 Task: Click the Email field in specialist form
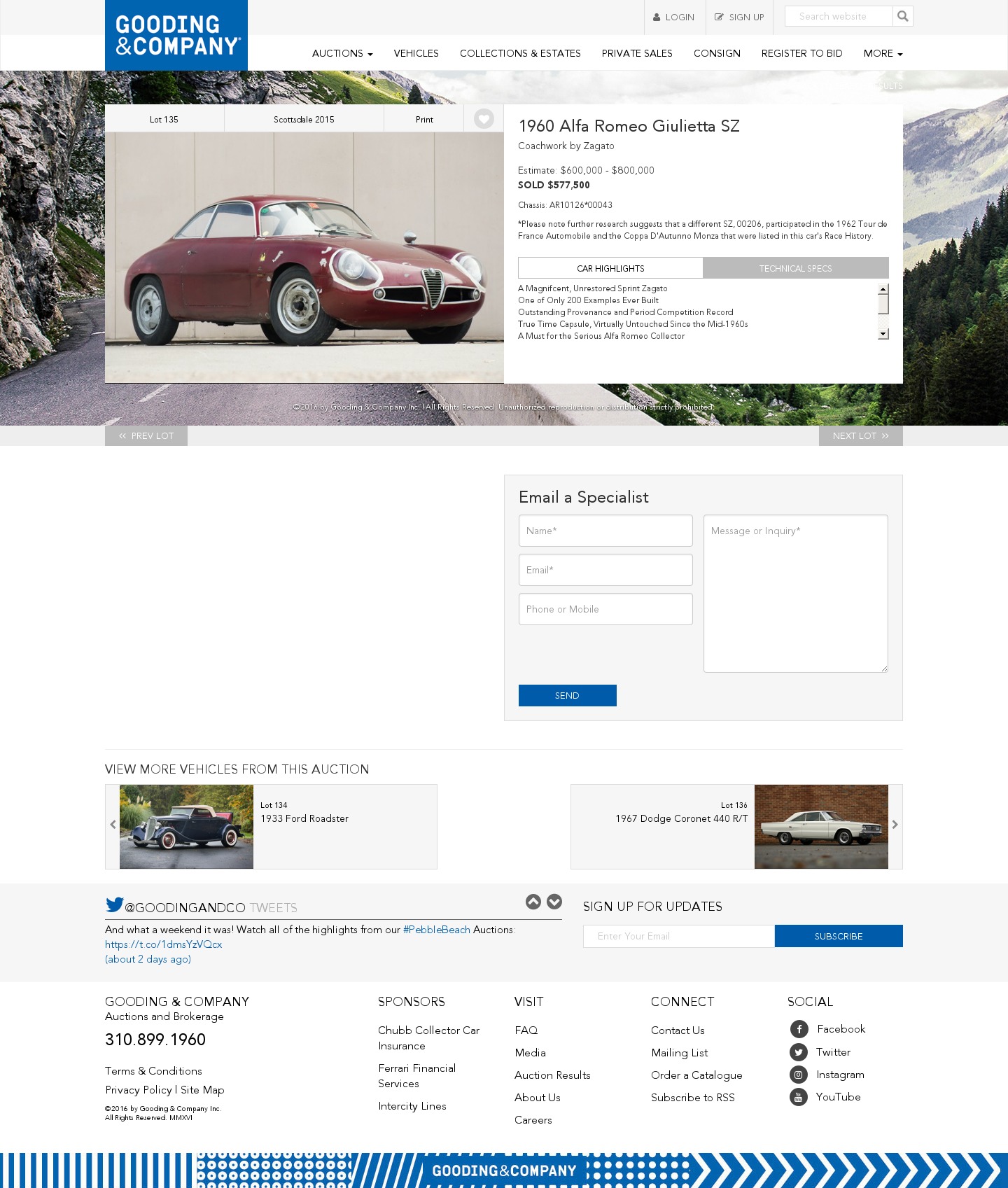click(605, 570)
